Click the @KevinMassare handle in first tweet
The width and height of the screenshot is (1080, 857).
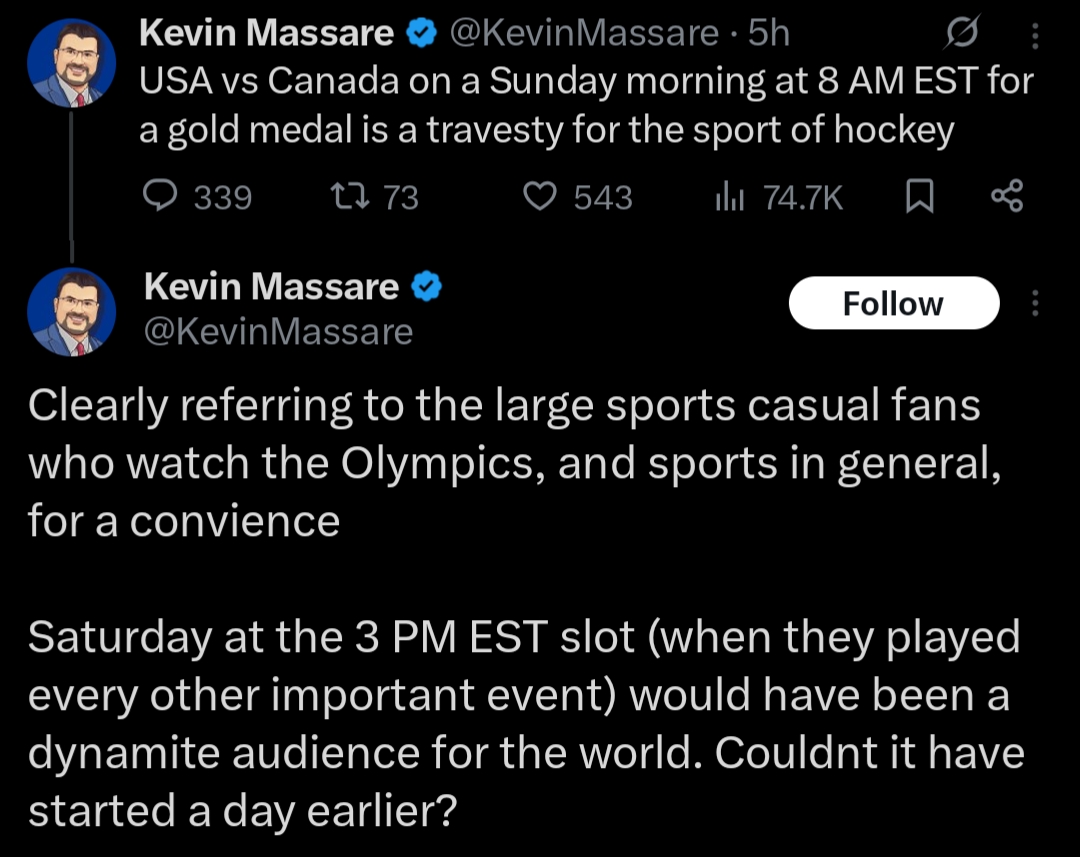point(584,33)
